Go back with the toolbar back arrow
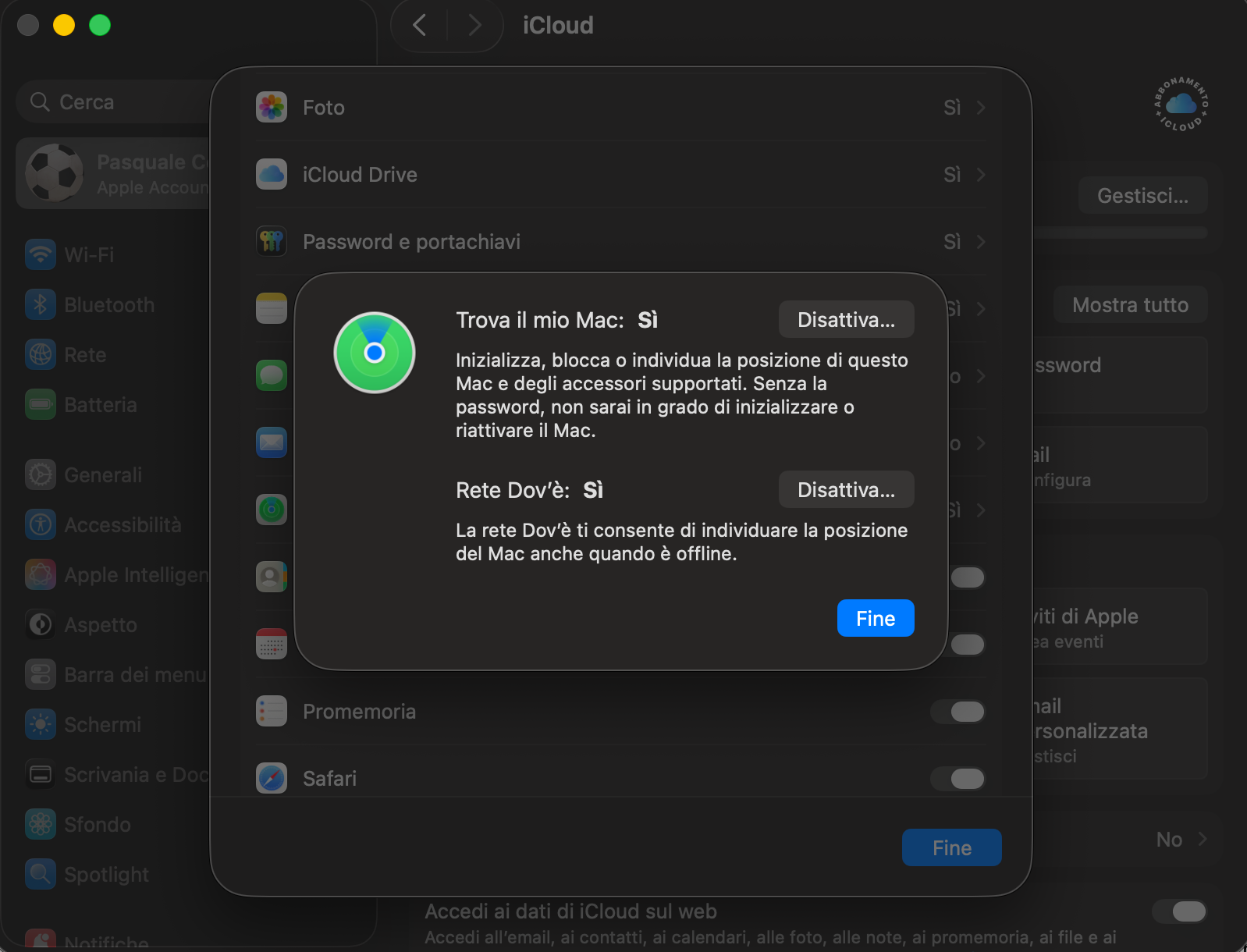Screen dimensions: 1247x952 pos(419,25)
